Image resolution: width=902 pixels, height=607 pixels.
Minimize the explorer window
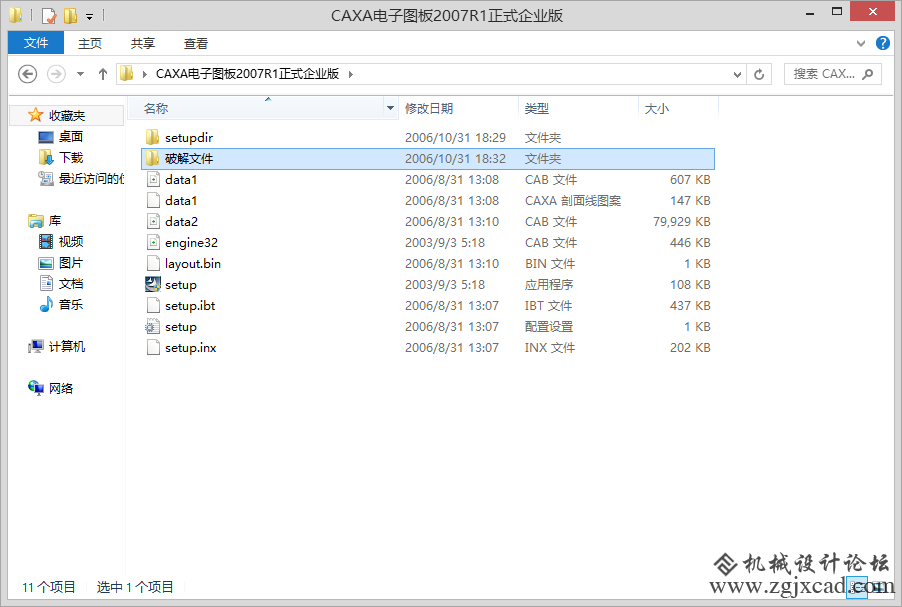coord(810,13)
